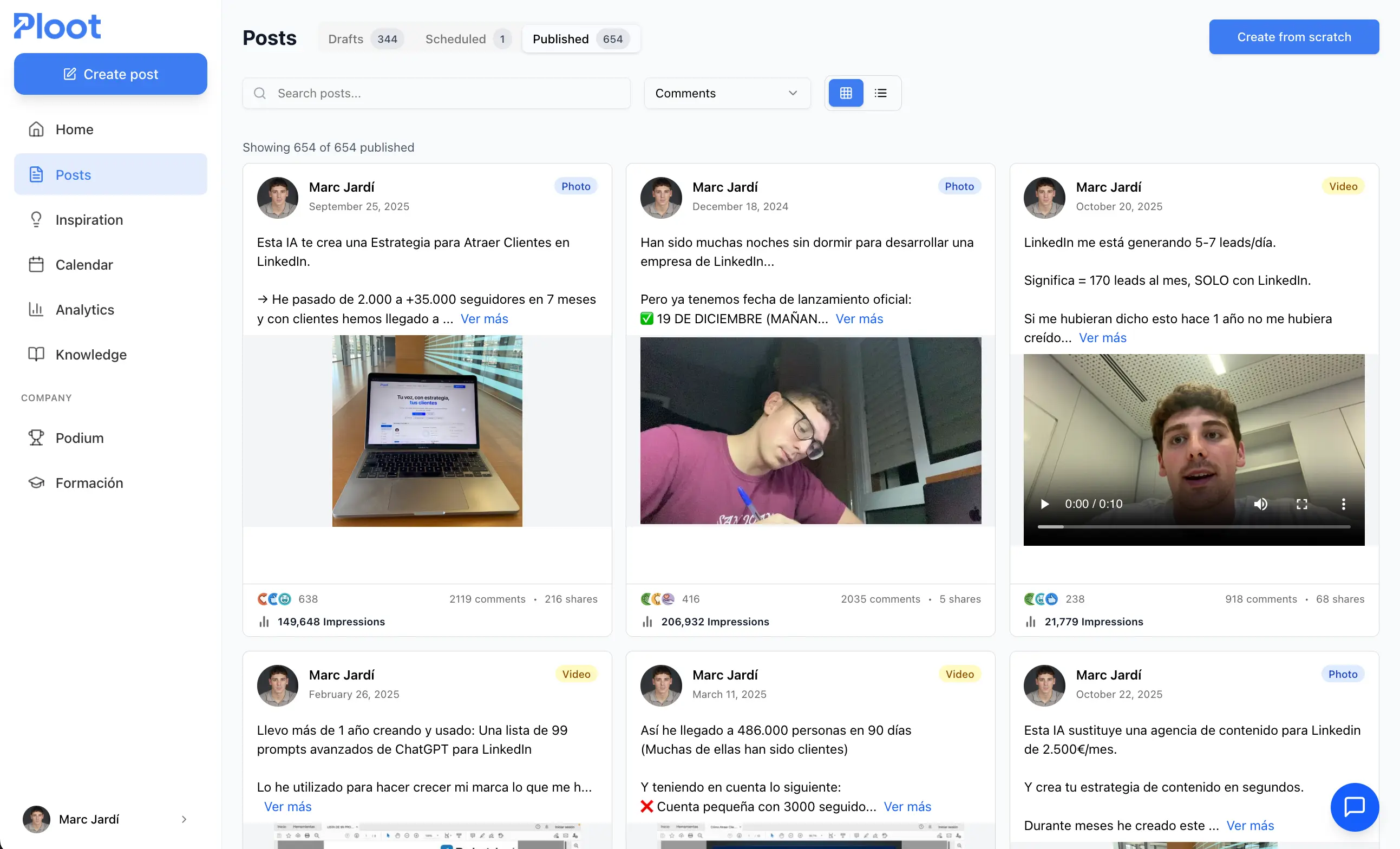
Task: Click the search magnifier icon
Action: [260, 93]
